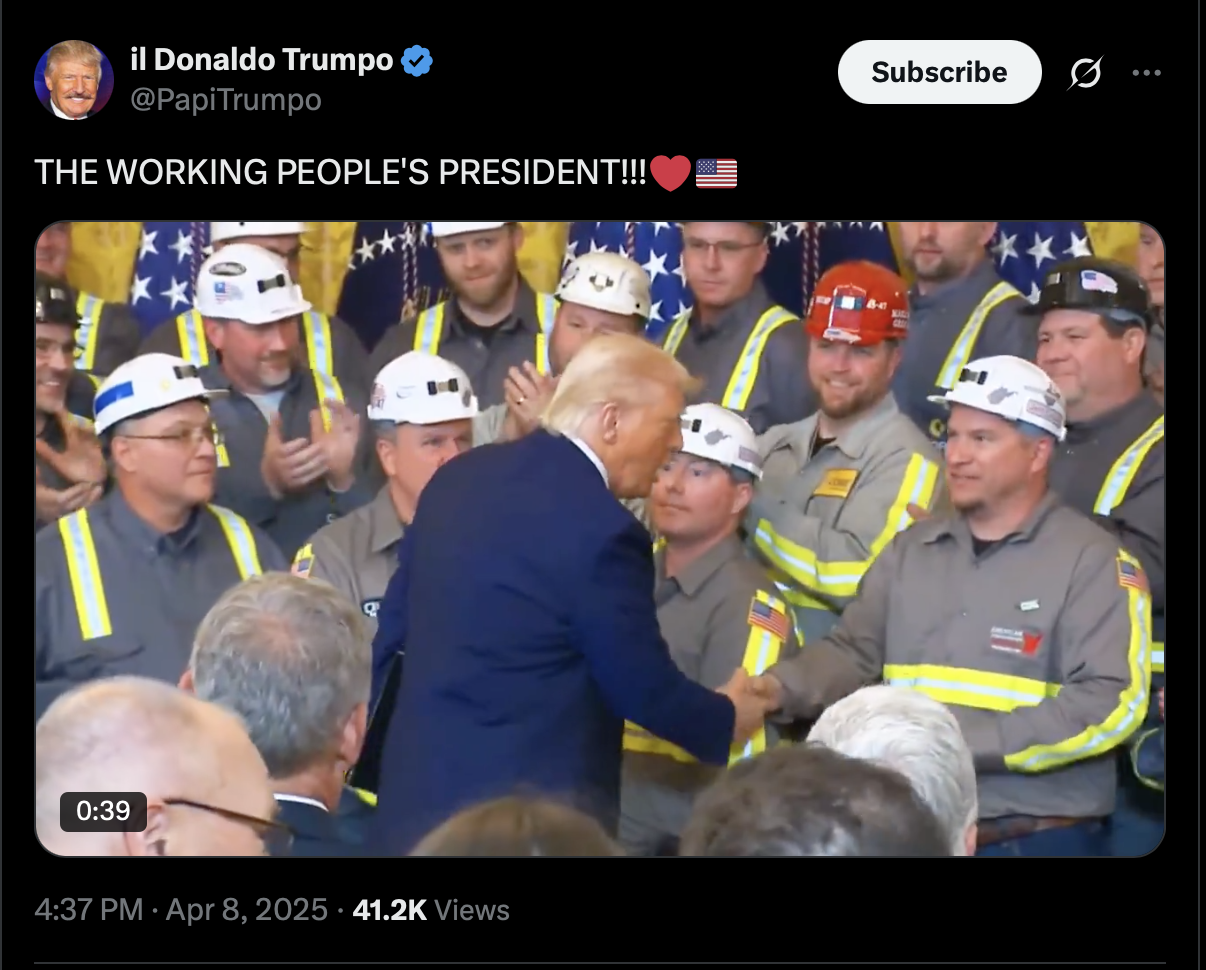
Task: Play the embedded video of the handshake
Action: (x=600, y=539)
